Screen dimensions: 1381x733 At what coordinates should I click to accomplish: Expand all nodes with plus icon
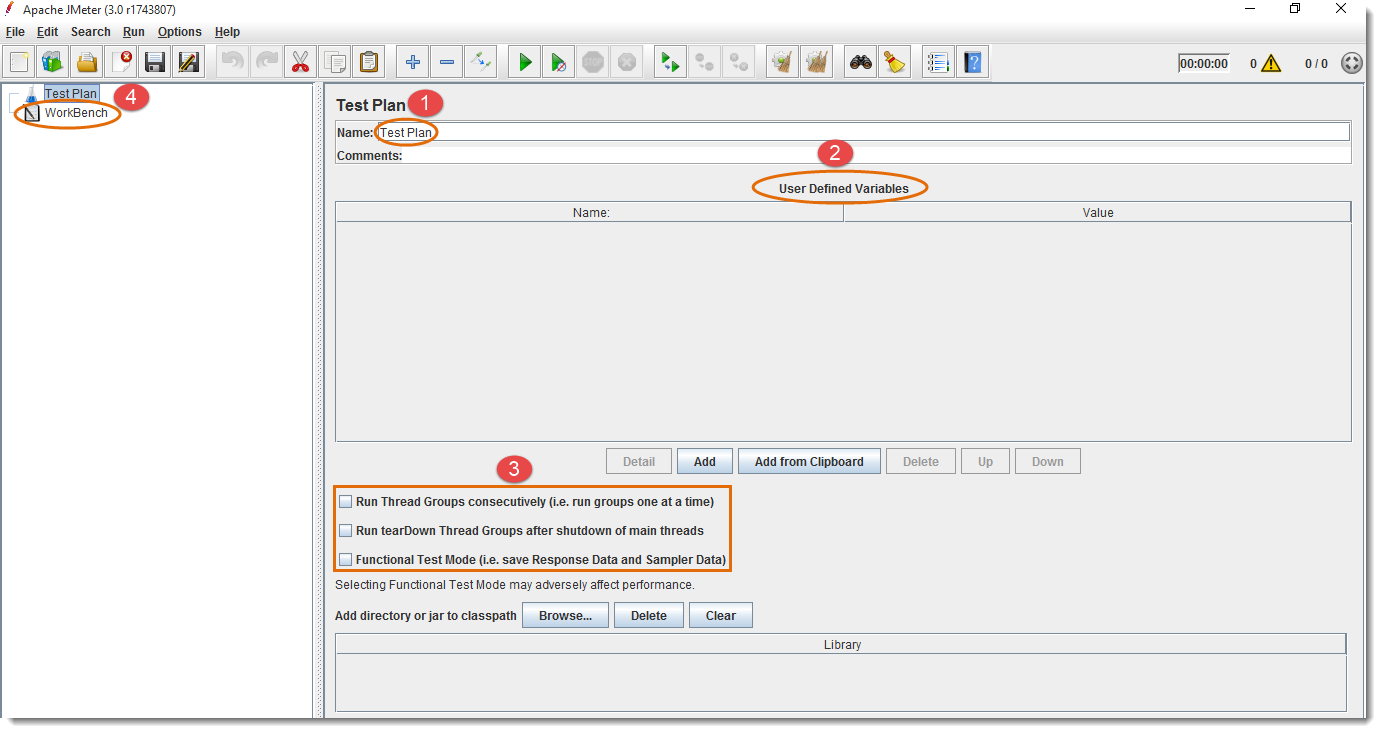pos(413,62)
